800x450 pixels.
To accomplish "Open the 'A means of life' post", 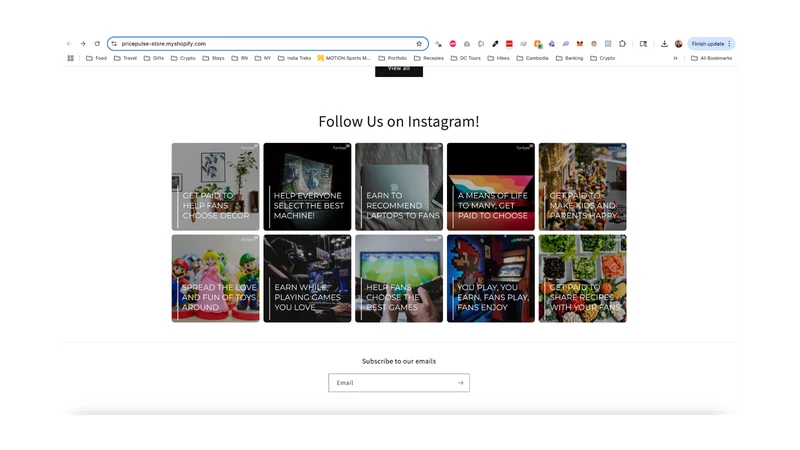I will tap(491, 187).
